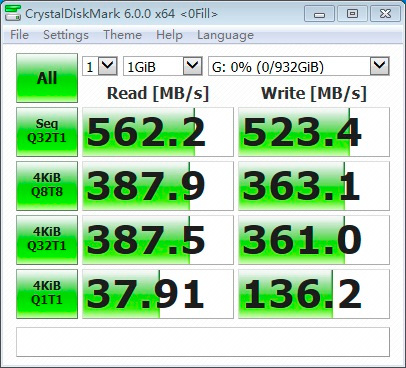Run all benchmarks with the All button
This screenshot has height=368, width=406.
tap(47, 78)
